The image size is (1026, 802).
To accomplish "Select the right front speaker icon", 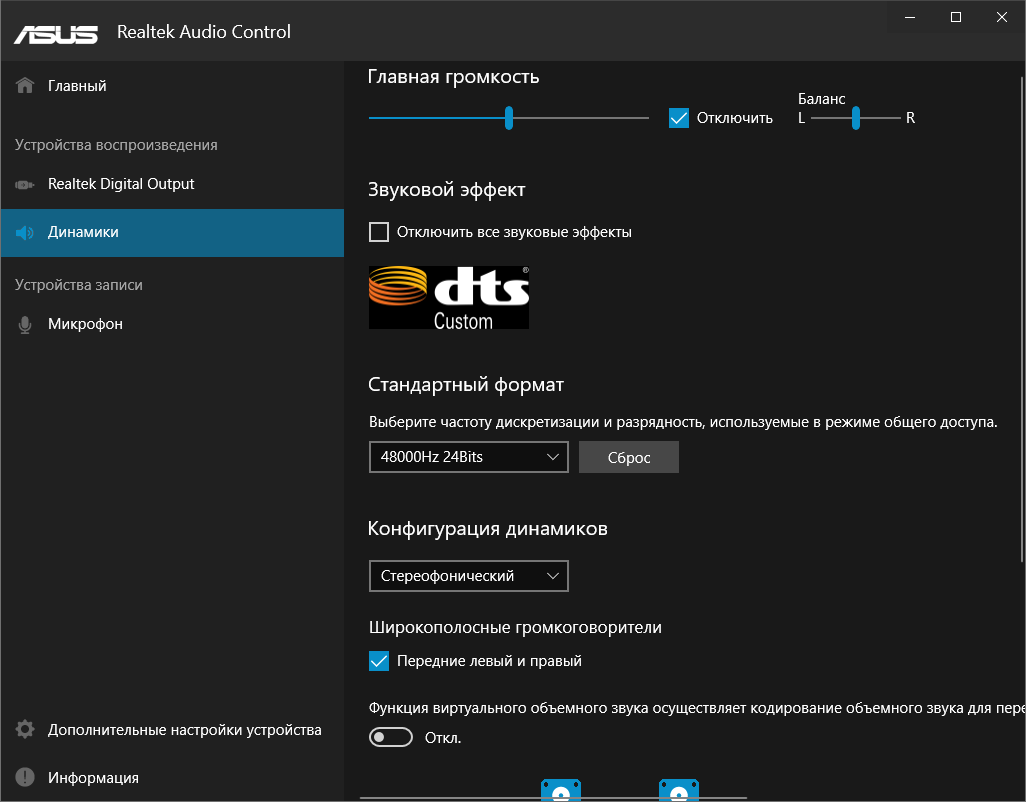I will click(x=679, y=790).
